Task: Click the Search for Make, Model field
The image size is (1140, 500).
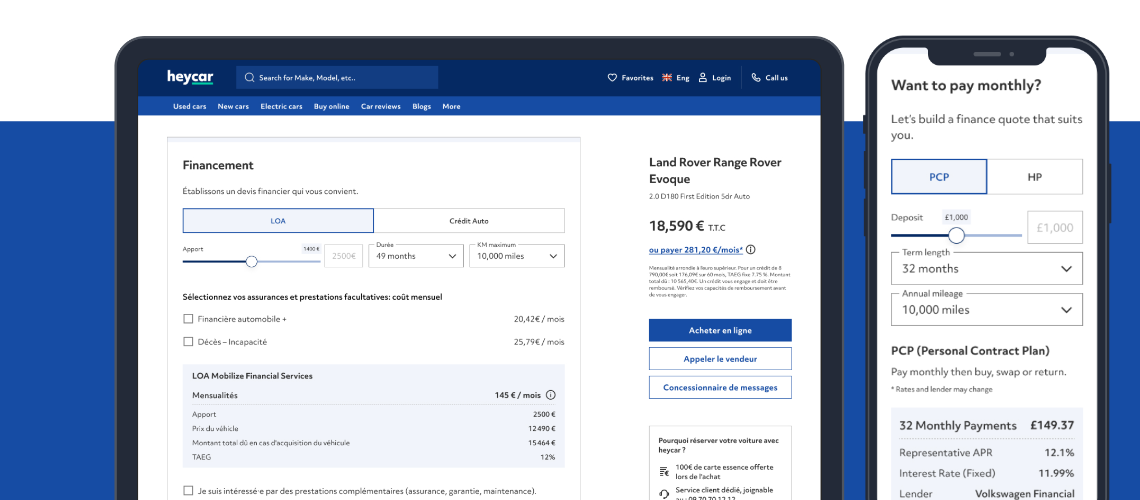Action: coord(337,78)
